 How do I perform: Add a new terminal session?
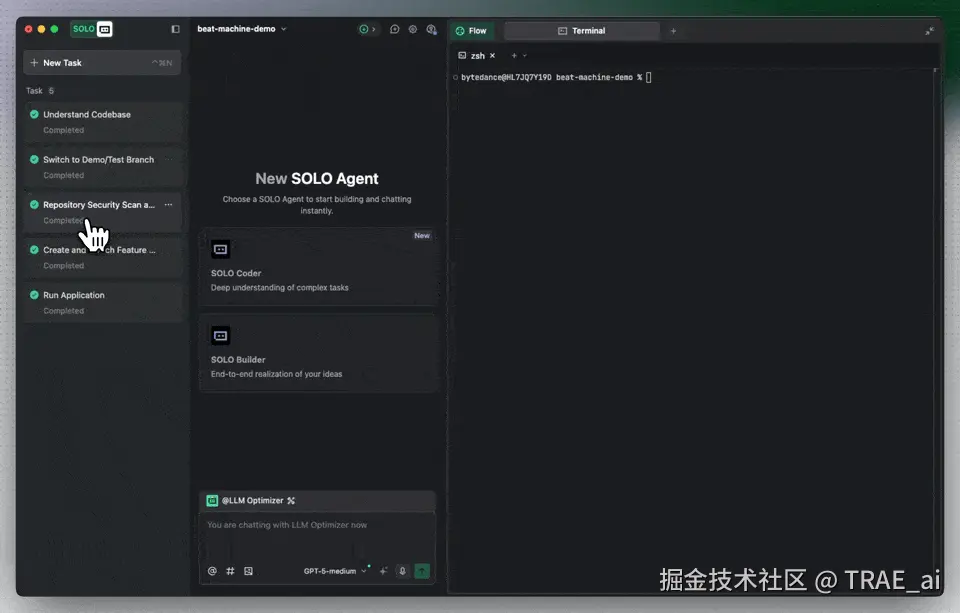click(x=514, y=55)
